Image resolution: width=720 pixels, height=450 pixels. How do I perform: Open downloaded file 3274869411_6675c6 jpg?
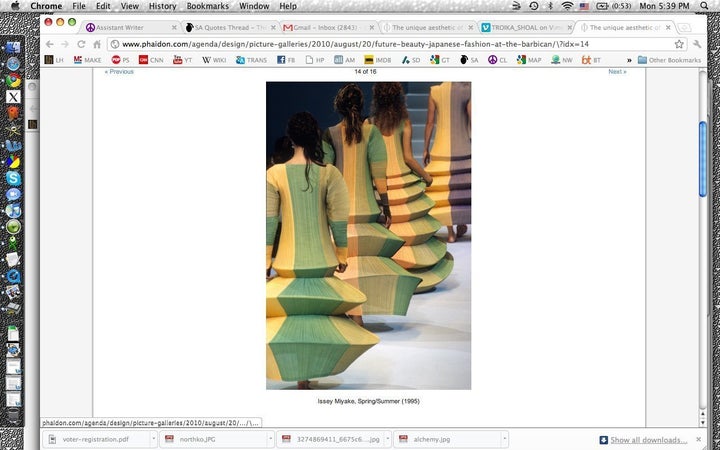click(330, 439)
